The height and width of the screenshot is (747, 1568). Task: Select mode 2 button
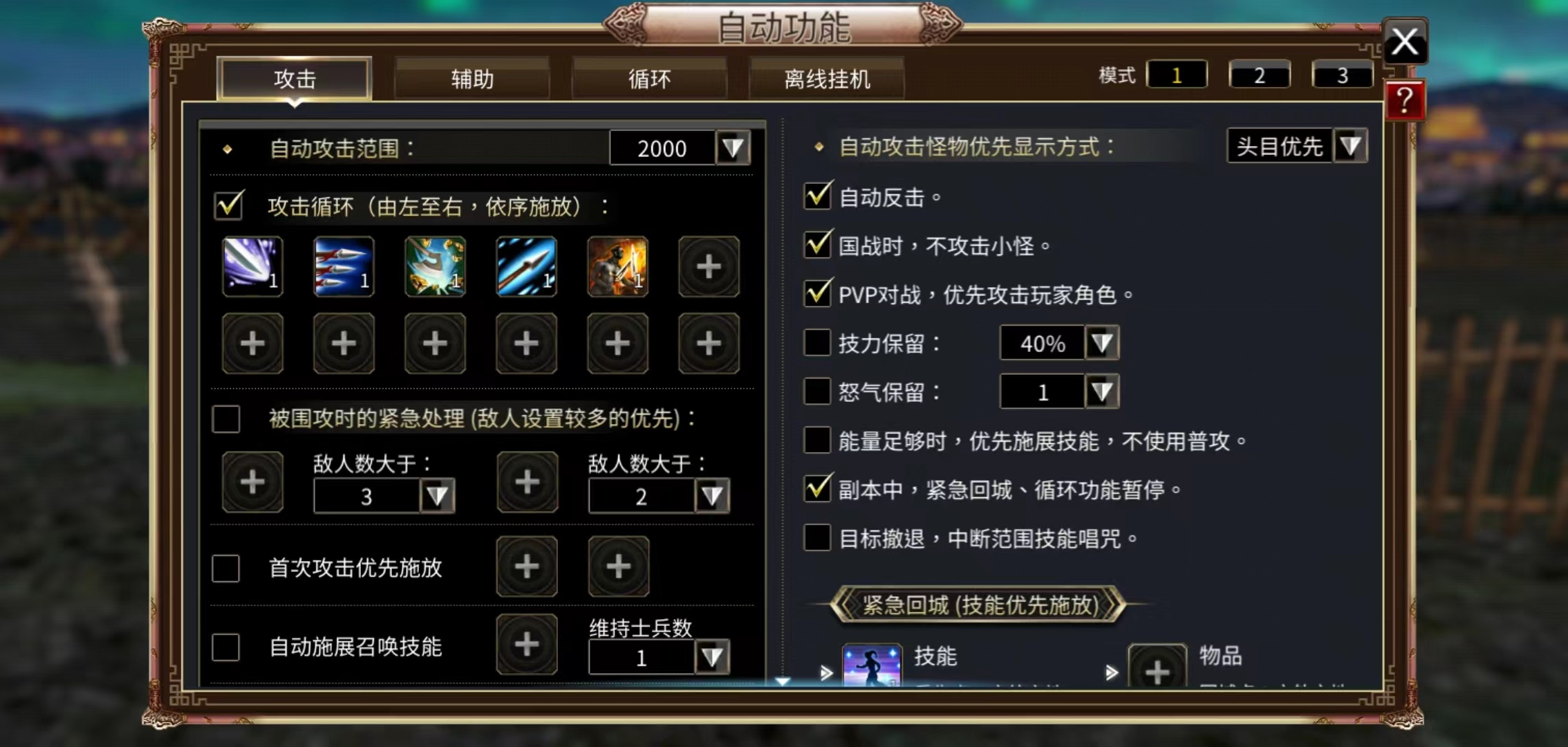[1259, 75]
